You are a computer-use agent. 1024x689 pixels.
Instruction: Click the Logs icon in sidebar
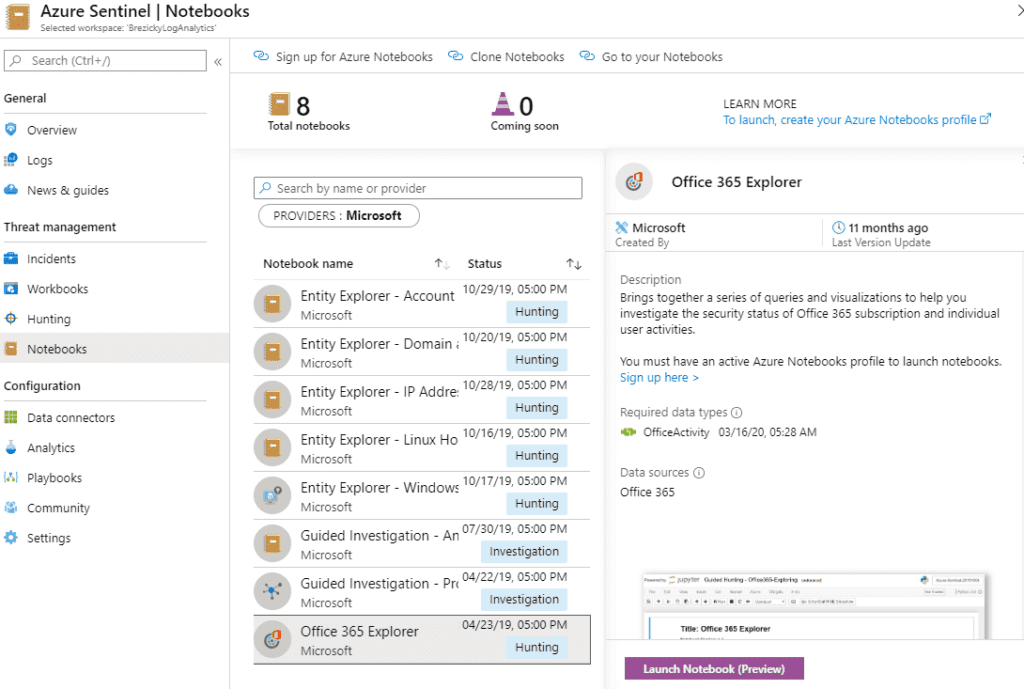tap(10, 159)
